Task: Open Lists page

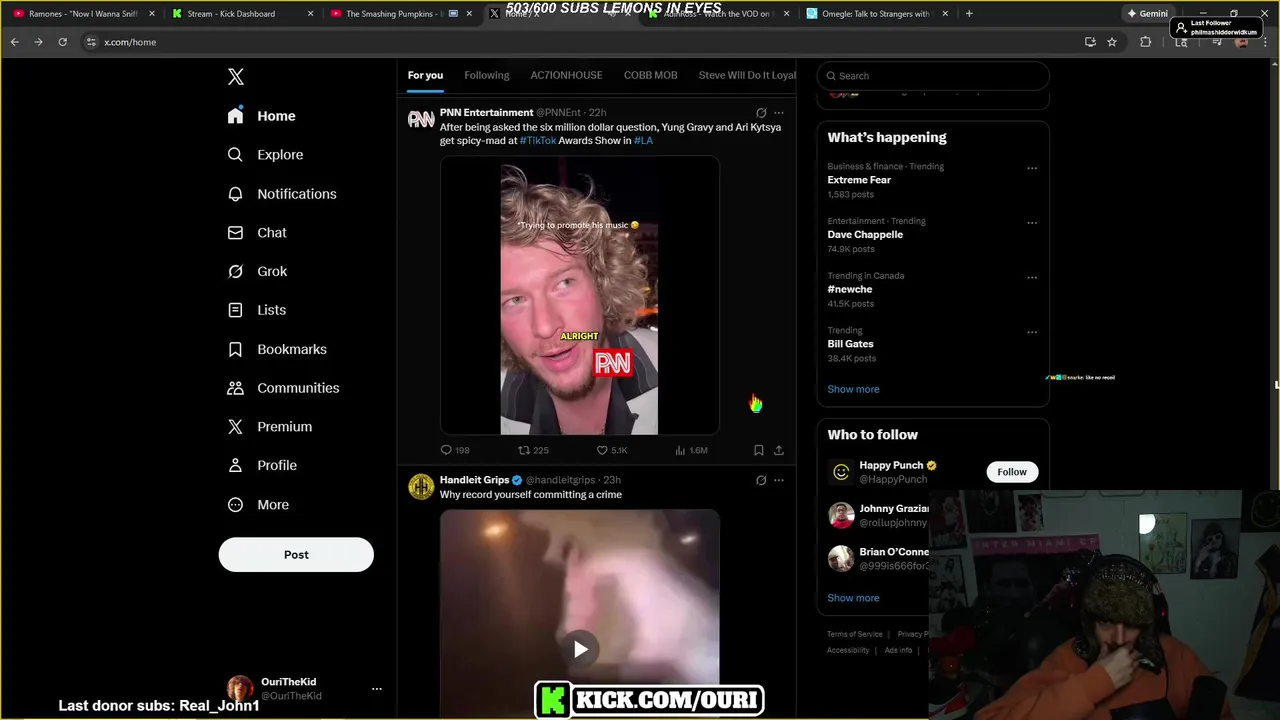Action: [257, 310]
